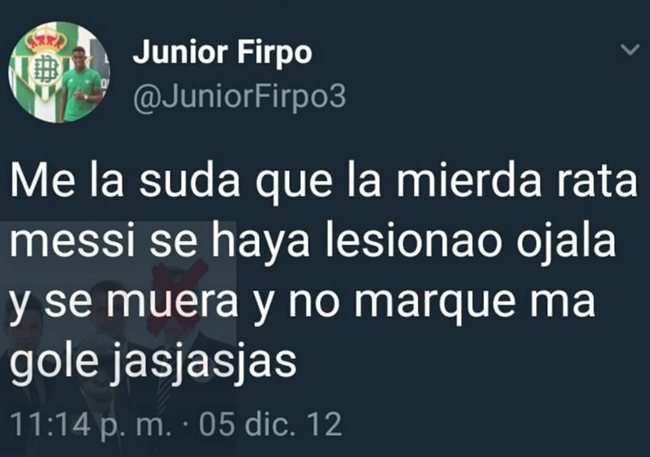
Task: Open Junior Firpo's profile picture
Action: (x=58, y=72)
